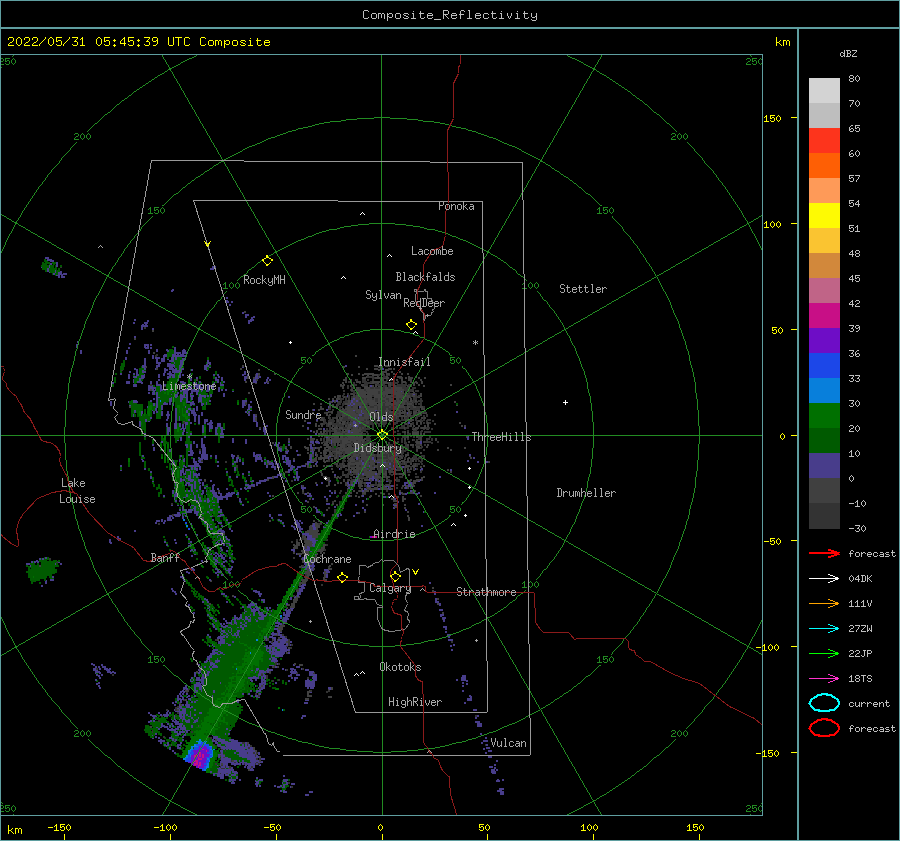
Task: Click the dBZ legend heading
Action: tap(848, 53)
